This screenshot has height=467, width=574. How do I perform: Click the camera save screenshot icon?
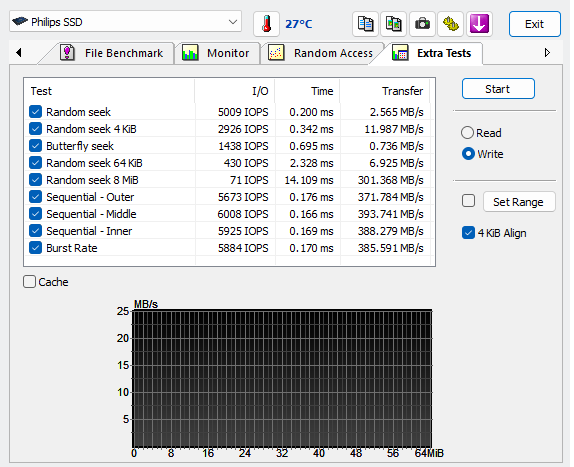(422, 24)
